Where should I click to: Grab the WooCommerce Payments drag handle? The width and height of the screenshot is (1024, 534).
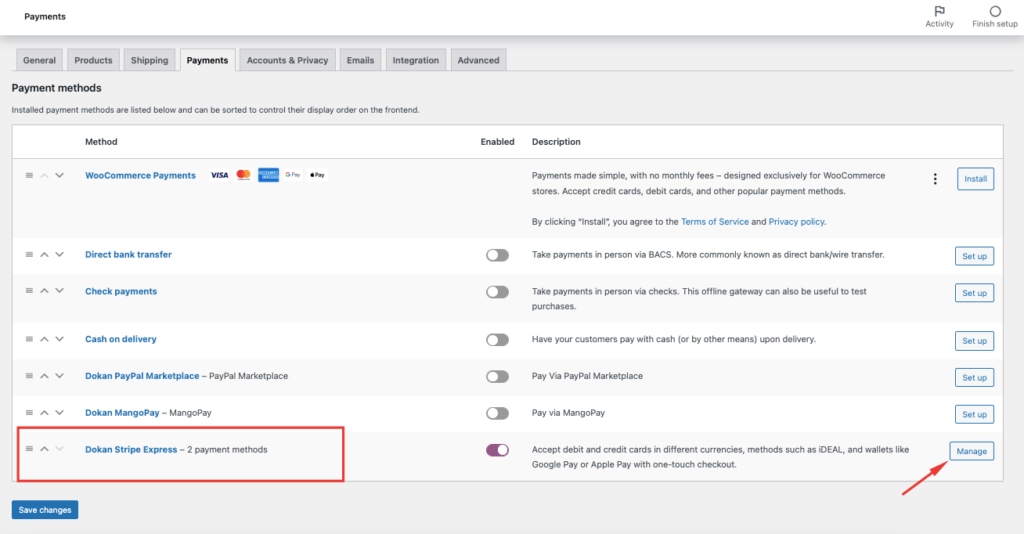pos(29,176)
